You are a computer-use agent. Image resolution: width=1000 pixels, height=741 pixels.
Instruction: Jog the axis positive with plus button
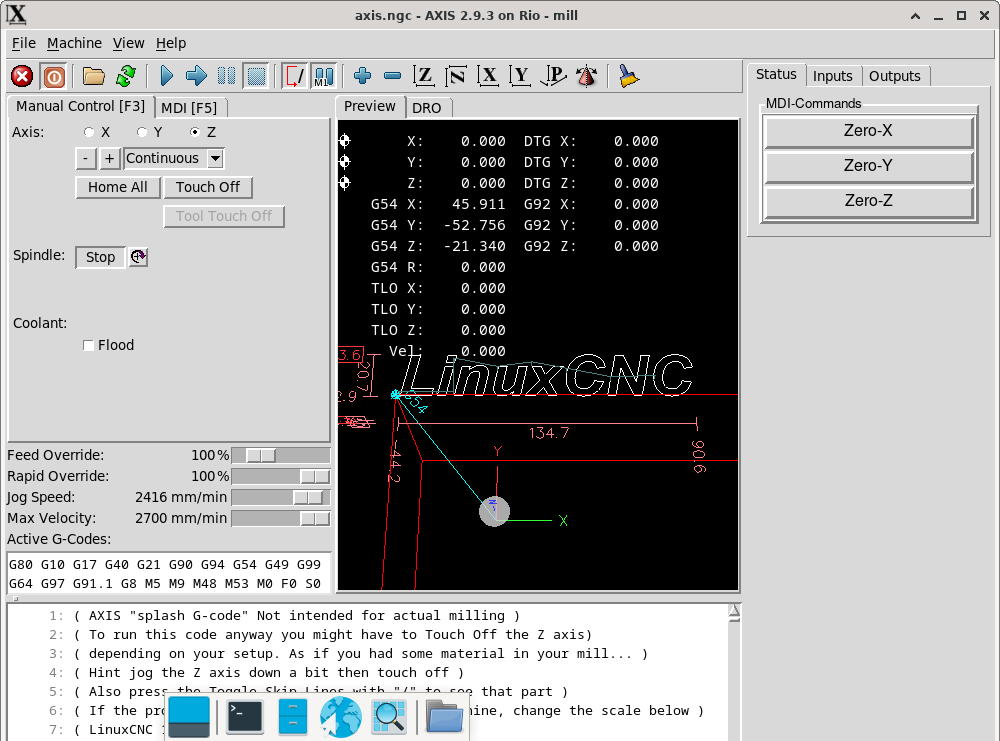(110, 158)
